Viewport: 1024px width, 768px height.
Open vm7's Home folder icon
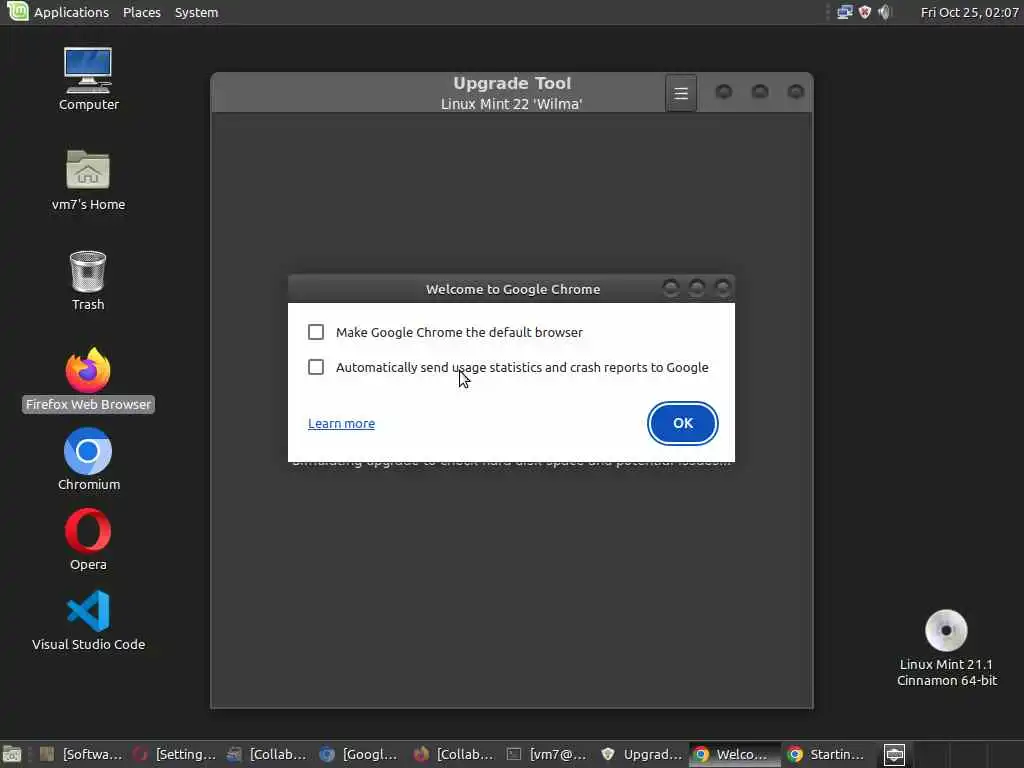point(88,169)
